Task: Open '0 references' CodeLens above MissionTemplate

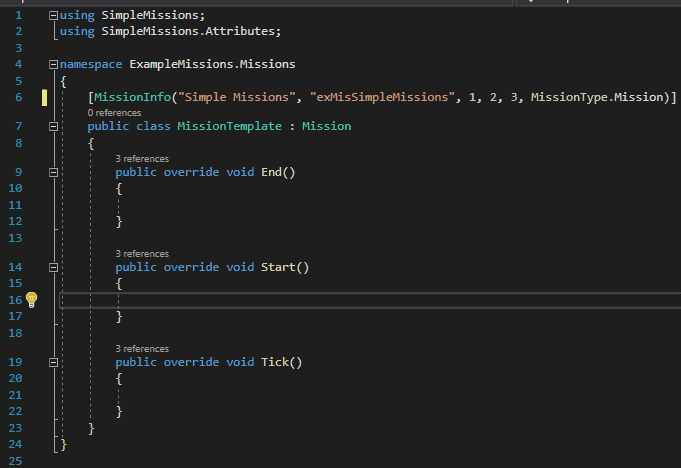Action: (x=114, y=113)
